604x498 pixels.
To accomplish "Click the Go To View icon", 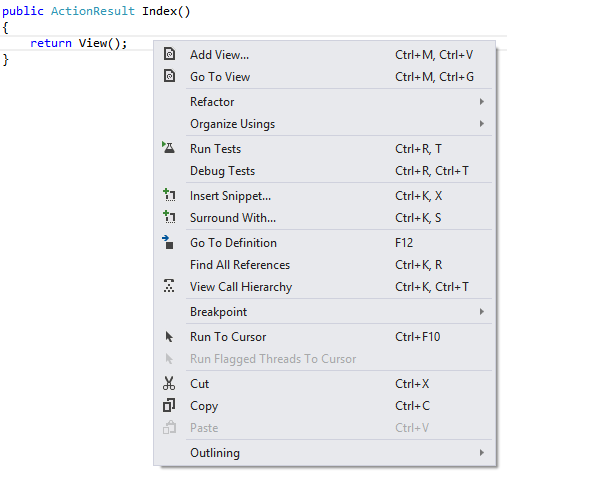I will pos(169,76).
